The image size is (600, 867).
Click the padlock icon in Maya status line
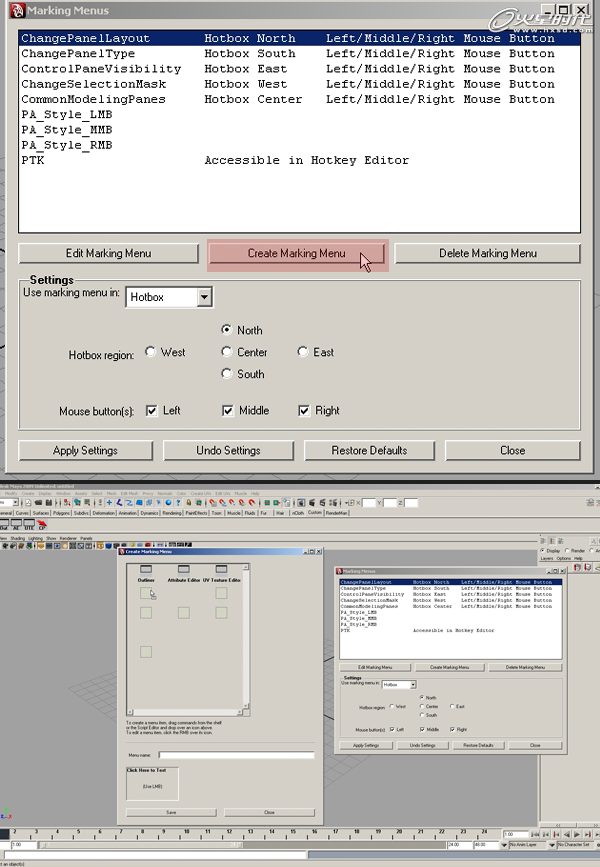tap(189, 503)
